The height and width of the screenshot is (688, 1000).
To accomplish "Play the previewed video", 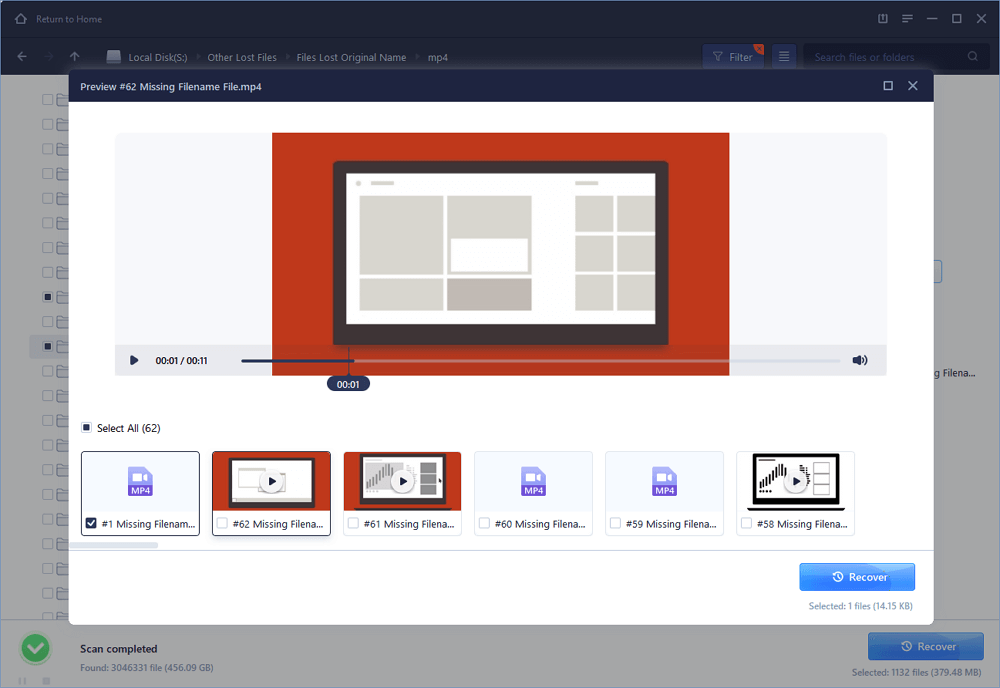I will pyautogui.click(x=134, y=360).
